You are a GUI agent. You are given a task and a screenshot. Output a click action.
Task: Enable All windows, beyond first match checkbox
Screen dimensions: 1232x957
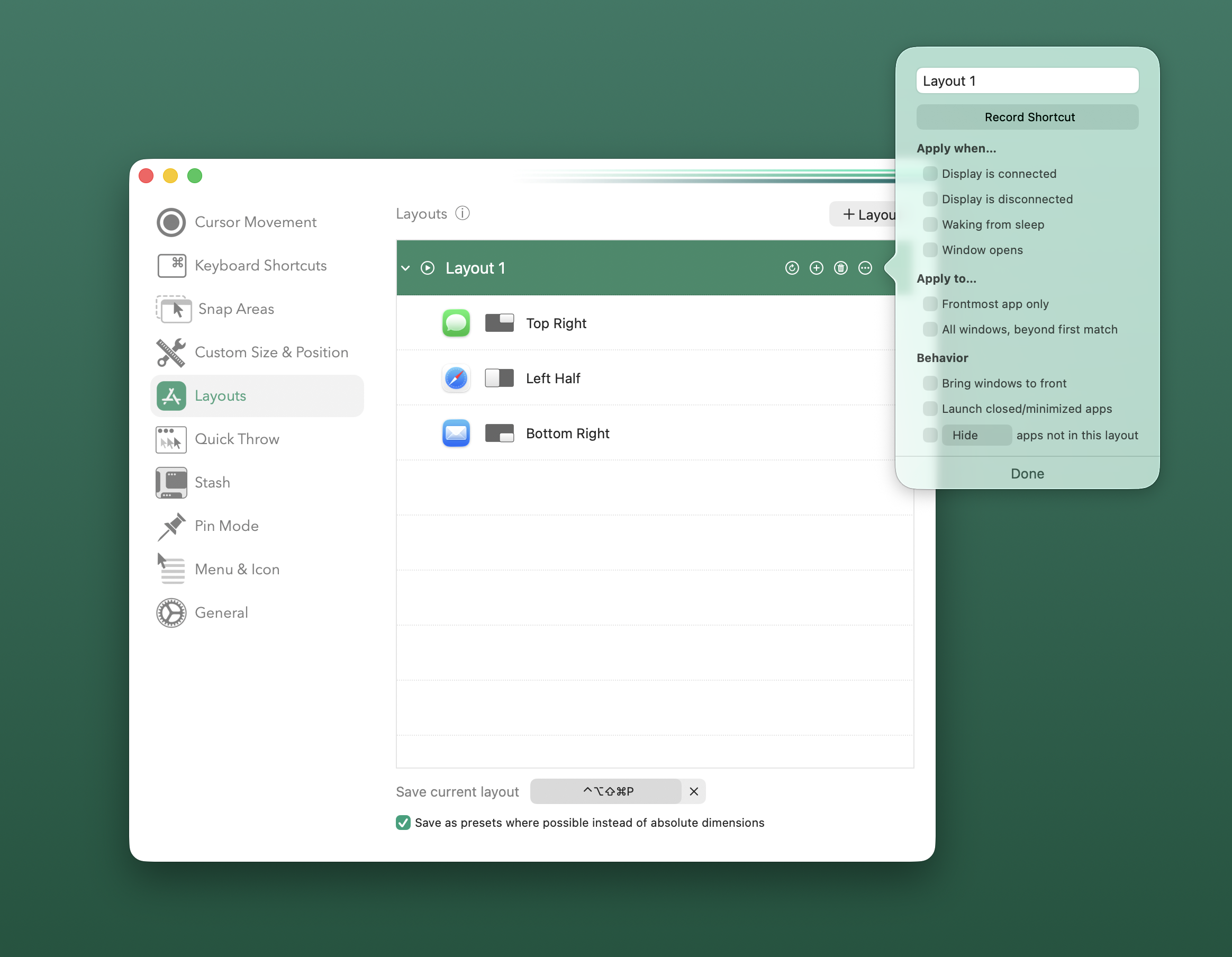(x=930, y=330)
